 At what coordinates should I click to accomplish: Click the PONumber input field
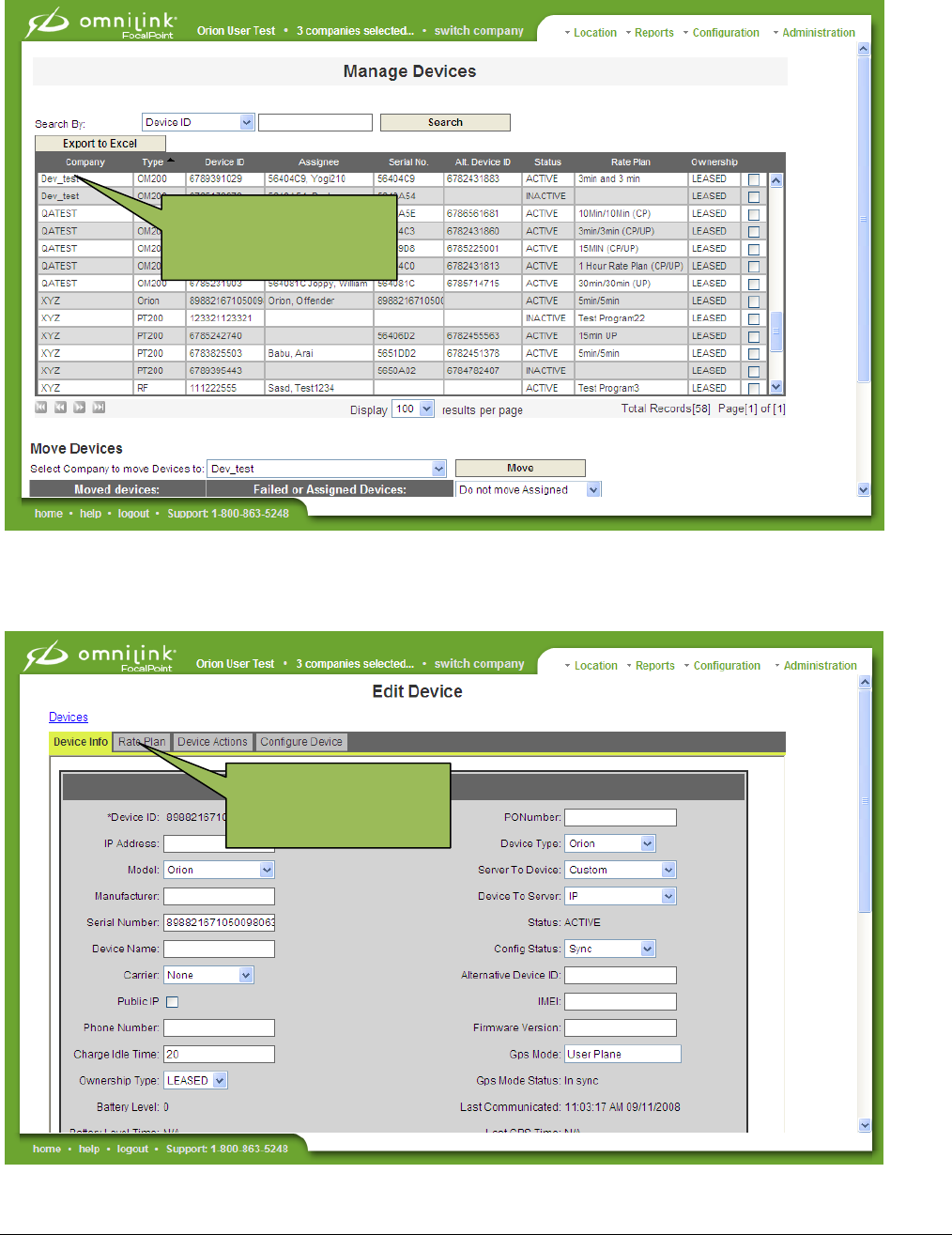point(620,817)
